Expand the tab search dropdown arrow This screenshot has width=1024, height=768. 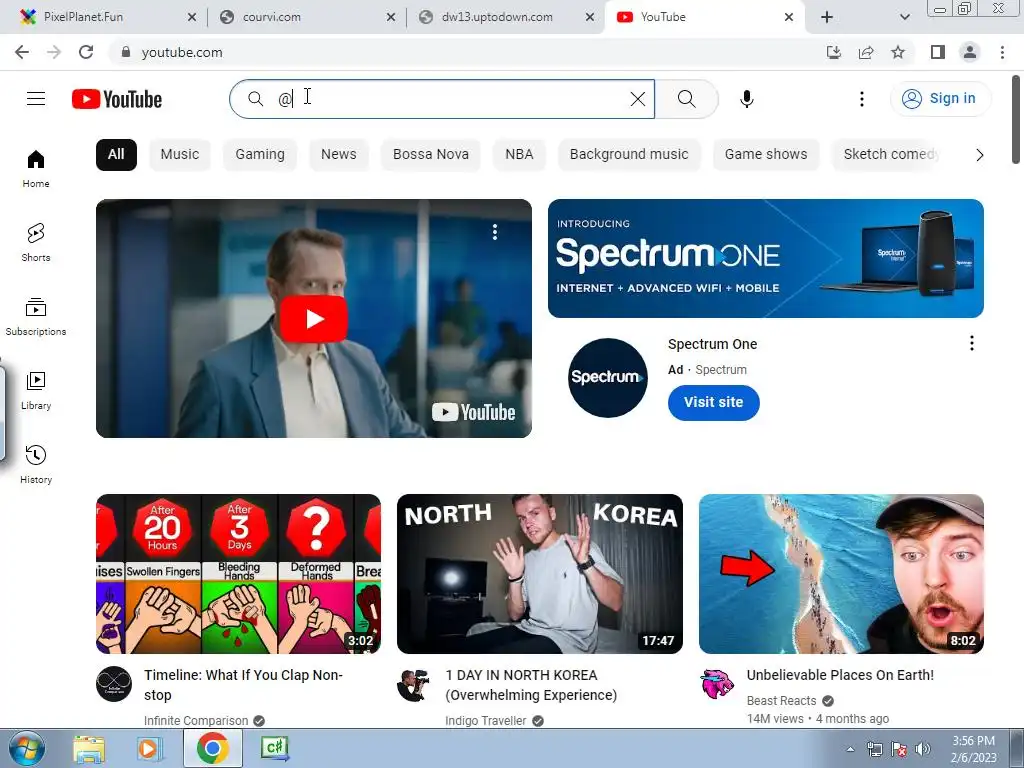click(x=904, y=17)
